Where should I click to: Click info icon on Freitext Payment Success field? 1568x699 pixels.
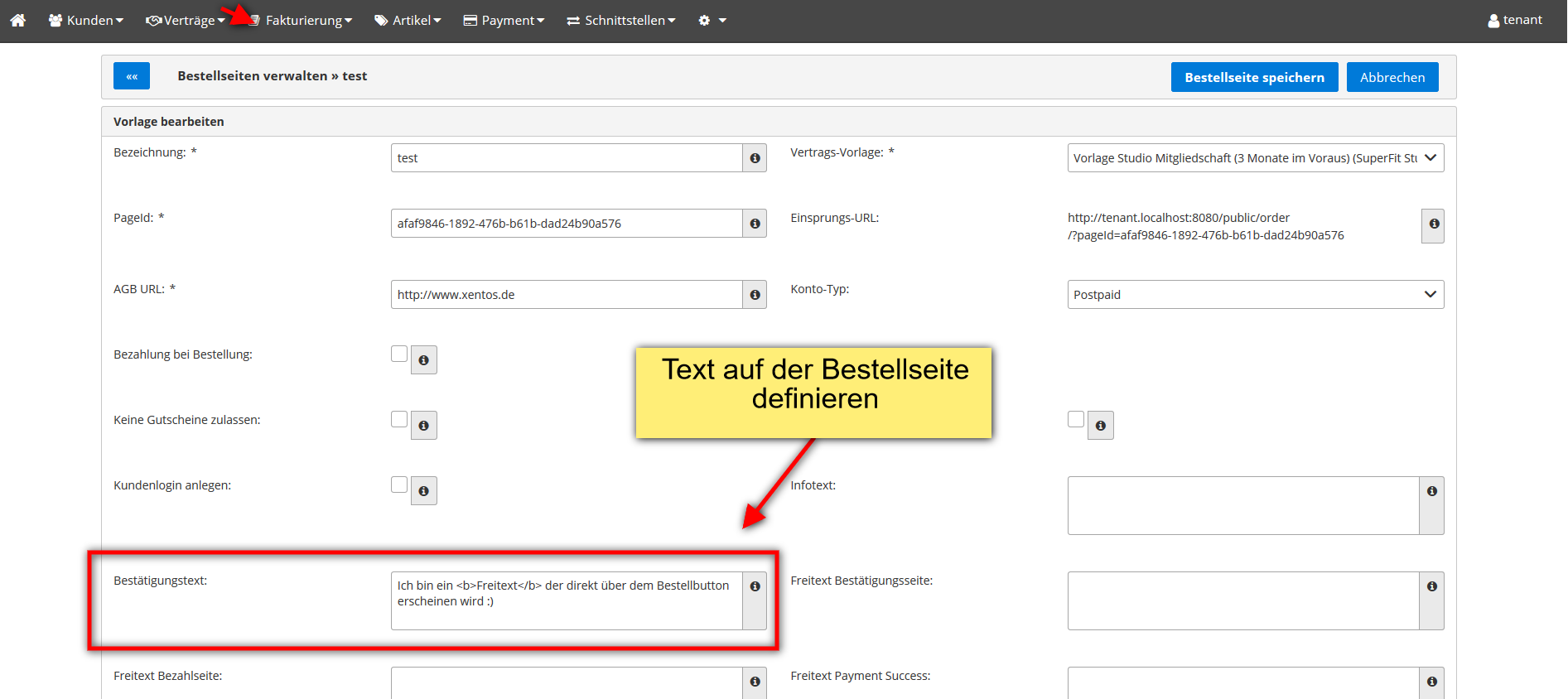(1431, 682)
